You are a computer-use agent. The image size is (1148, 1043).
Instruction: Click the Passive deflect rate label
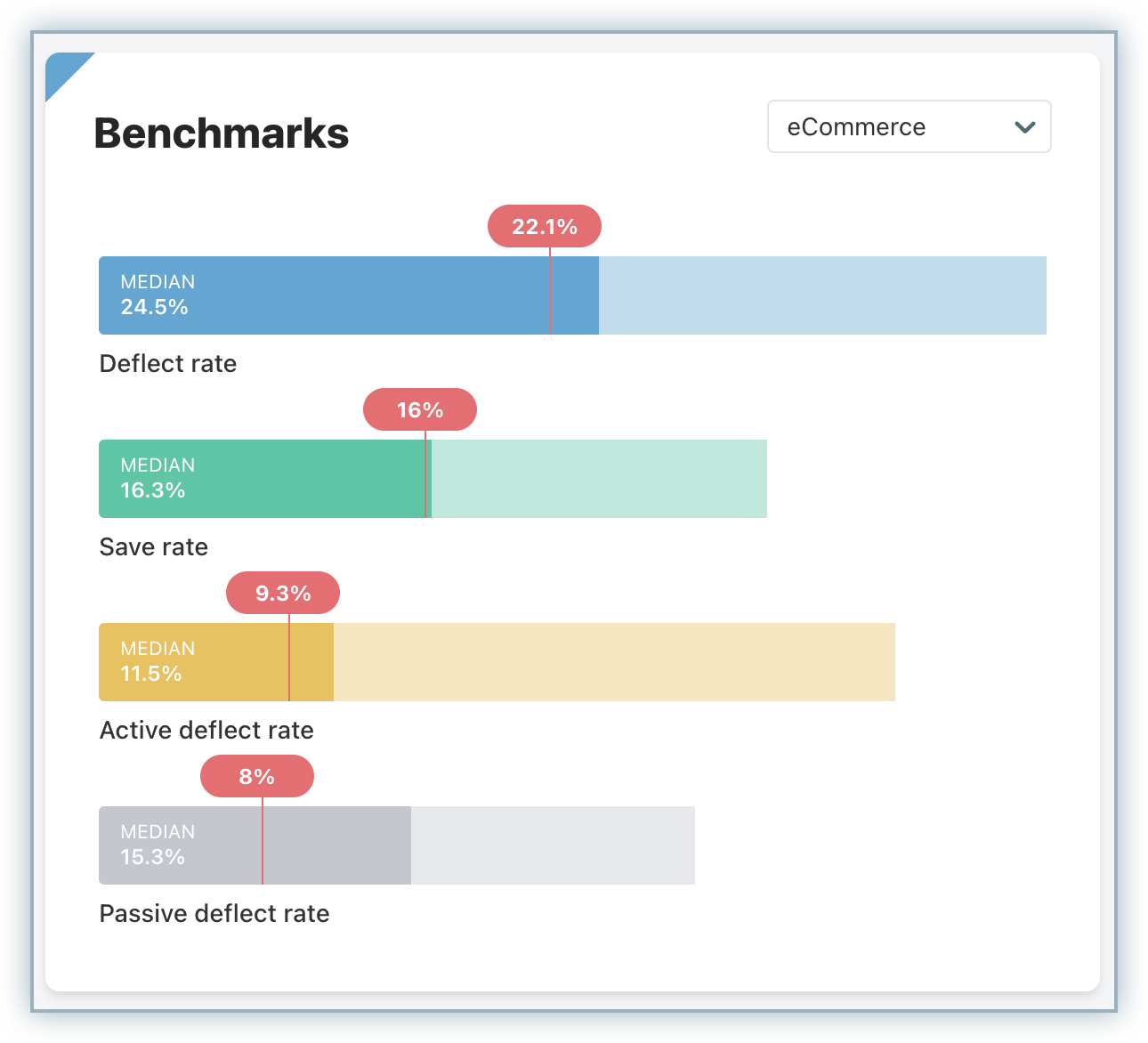214,914
